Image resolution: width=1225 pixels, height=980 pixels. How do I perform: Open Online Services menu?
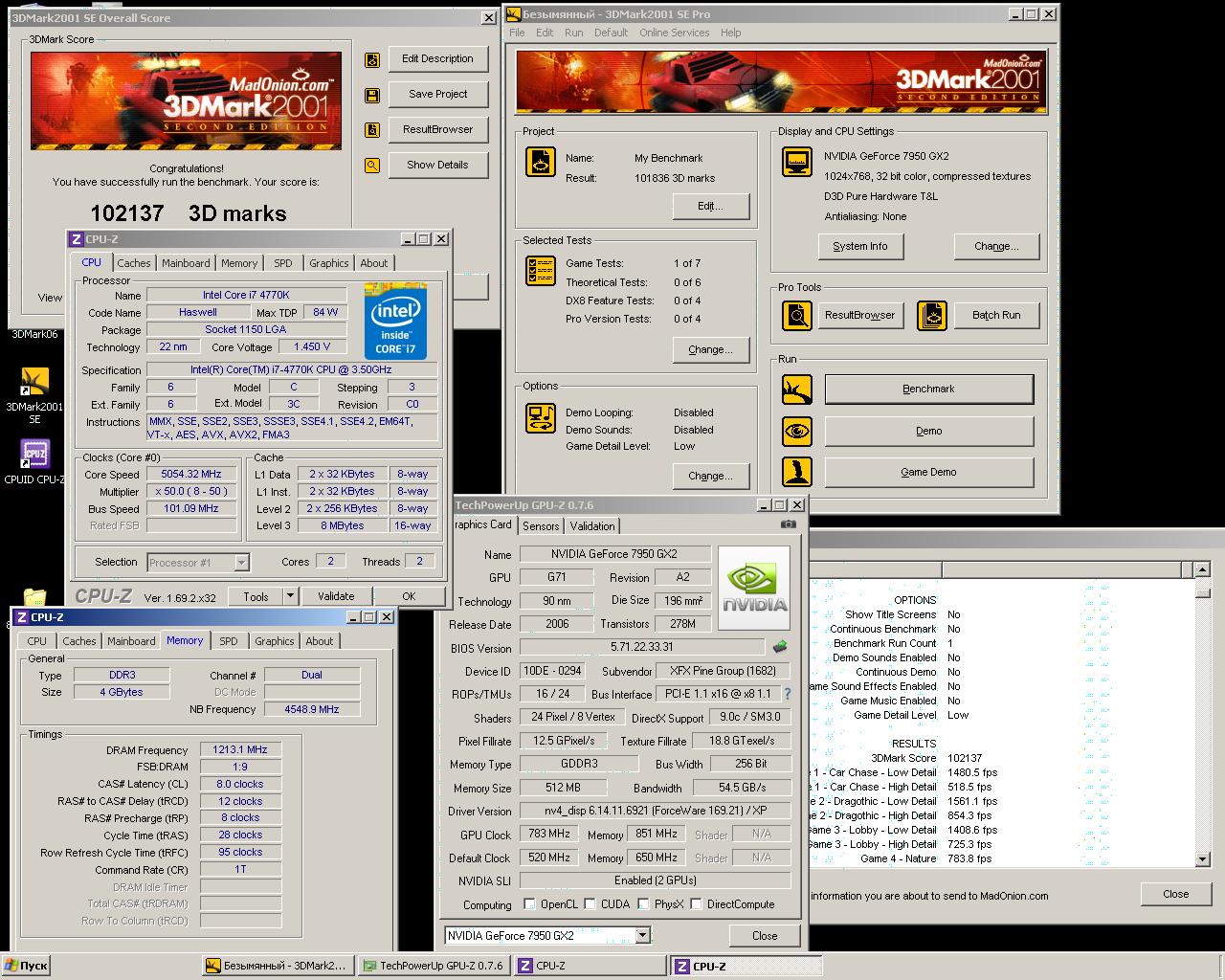(674, 33)
